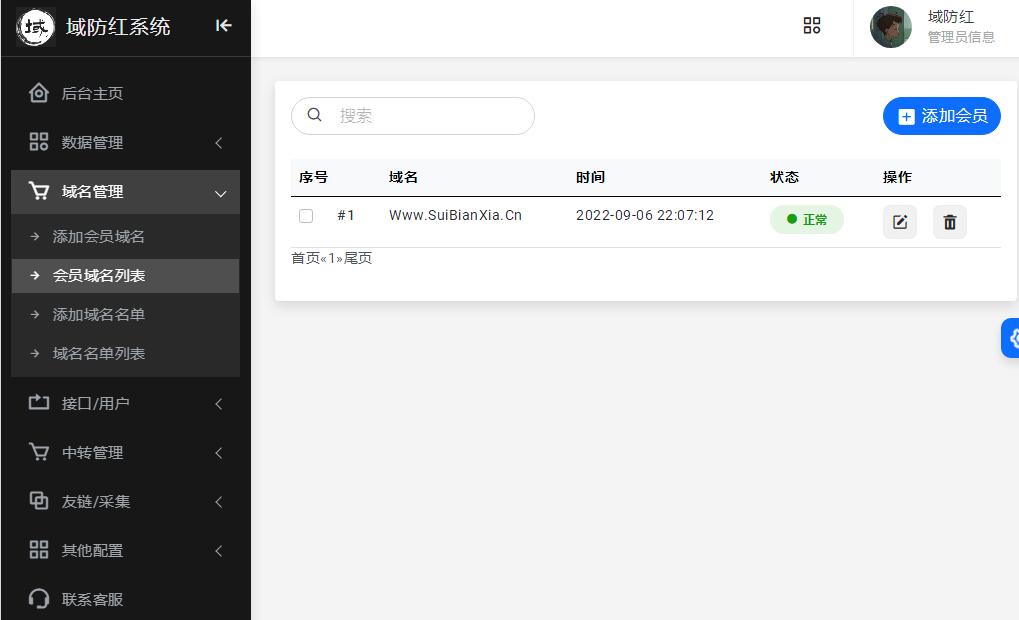Click the headset icon for 联系客服
Image resolution: width=1019 pixels, height=620 pixels.
pyautogui.click(x=39, y=599)
